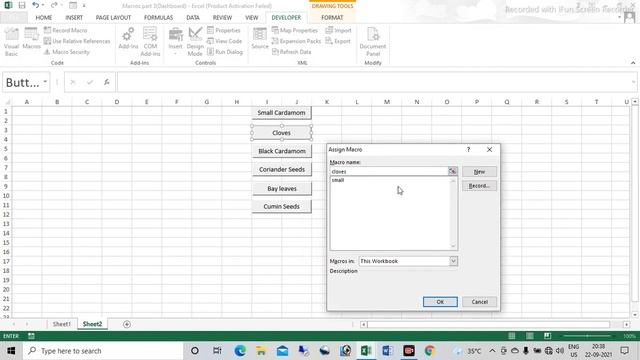Click Expansion Packs
640x360 pixels.
pyautogui.click(x=296, y=41)
